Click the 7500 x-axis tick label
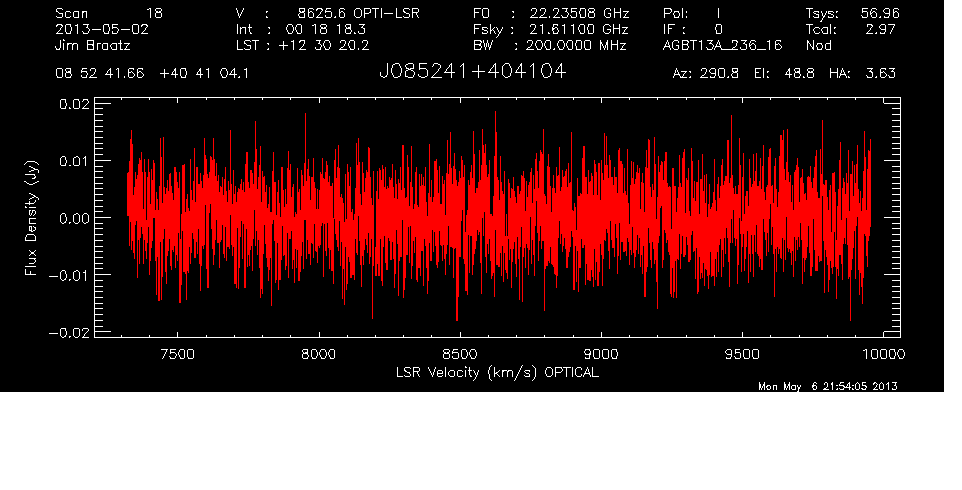The width and height of the screenshot is (962, 490). coord(177,354)
